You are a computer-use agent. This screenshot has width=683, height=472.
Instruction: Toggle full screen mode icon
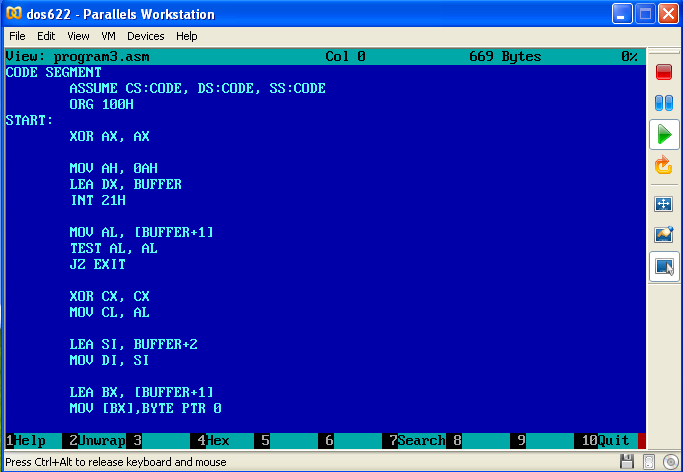coord(663,204)
